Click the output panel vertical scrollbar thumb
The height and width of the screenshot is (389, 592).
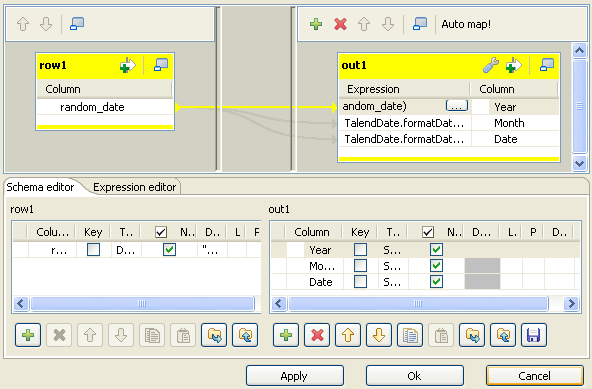click(579, 107)
